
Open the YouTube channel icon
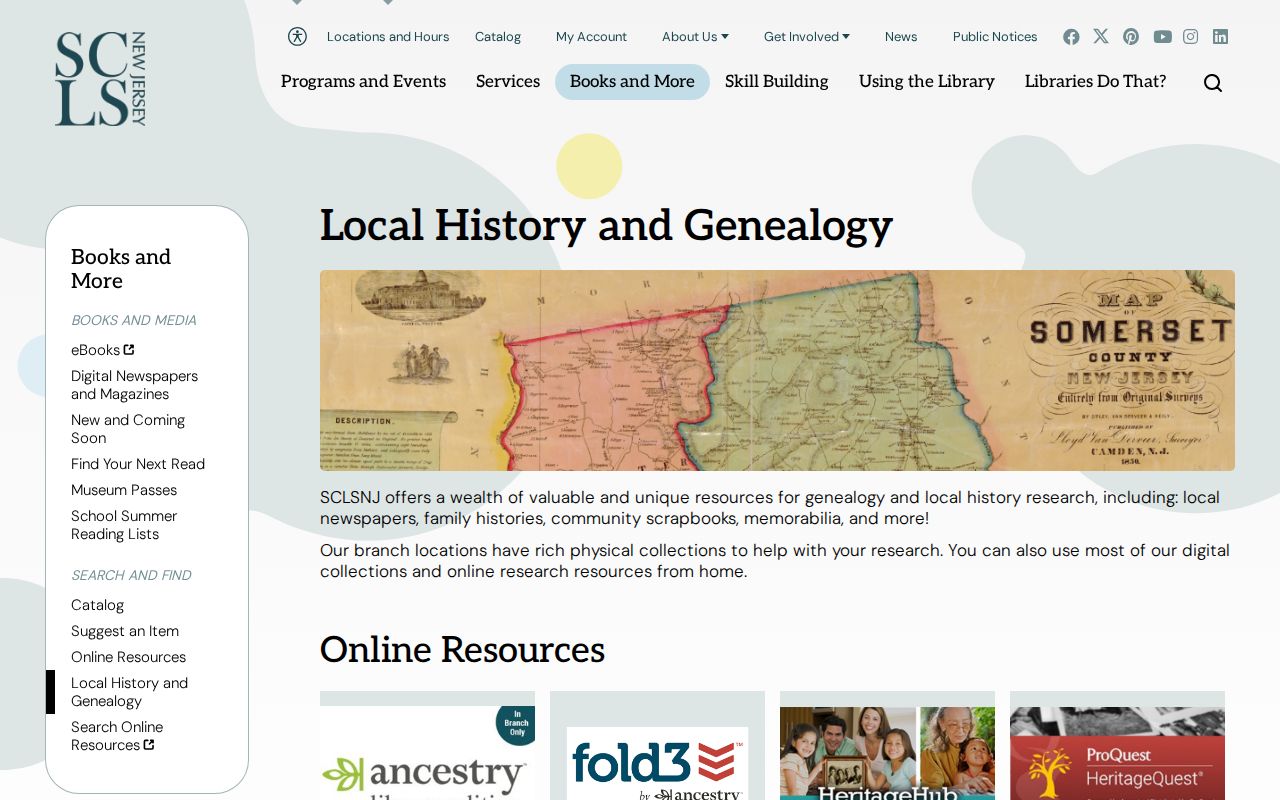[x=1162, y=37]
